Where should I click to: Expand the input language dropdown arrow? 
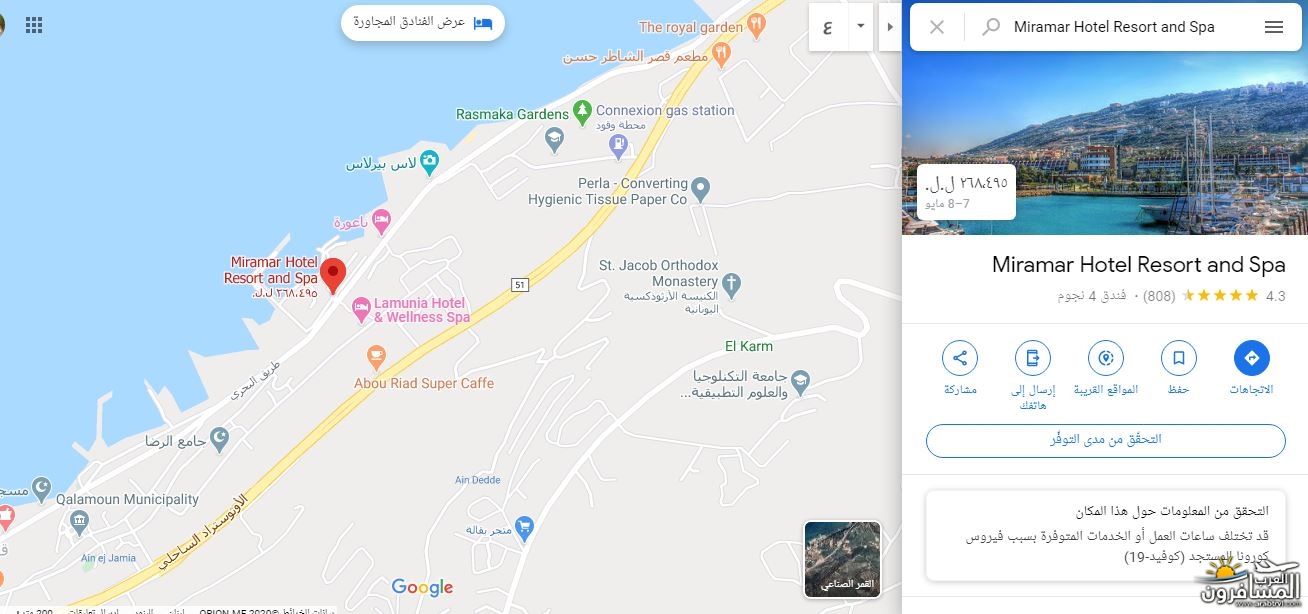861,26
